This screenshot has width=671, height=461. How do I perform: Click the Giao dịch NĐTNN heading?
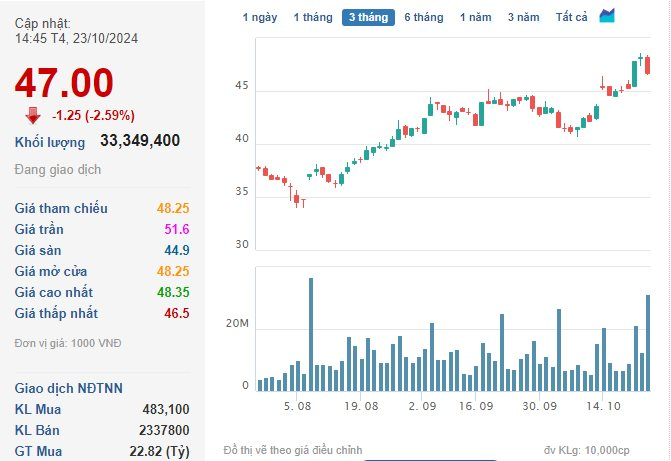click(68, 388)
